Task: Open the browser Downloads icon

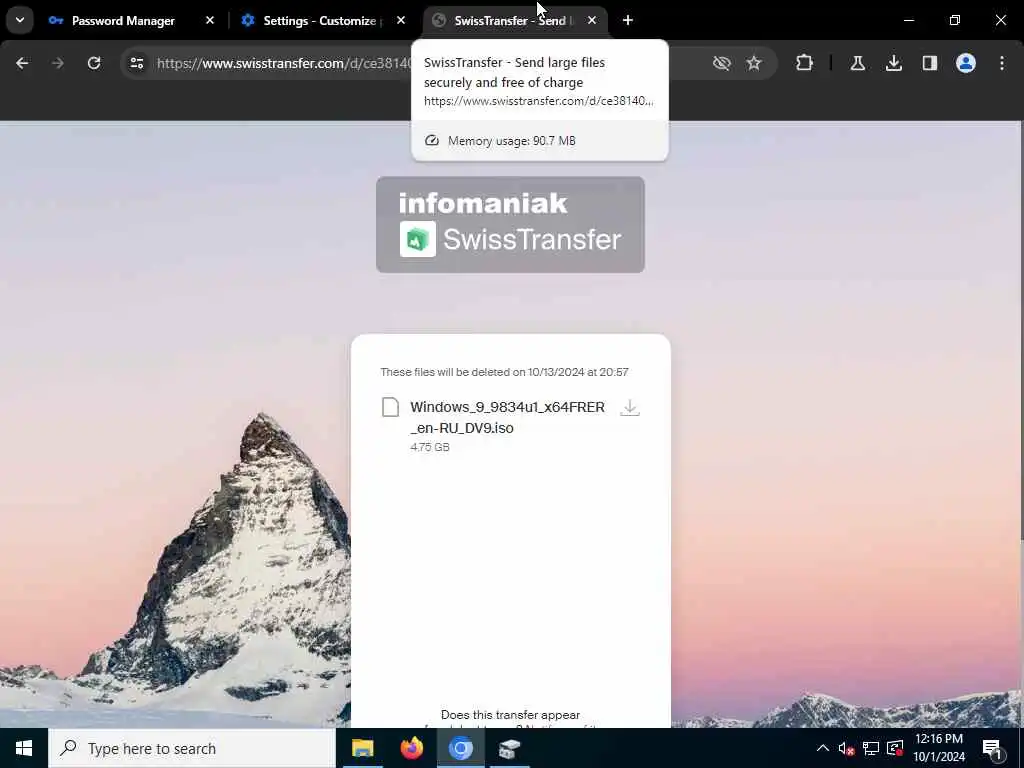Action: coord(894,63)
